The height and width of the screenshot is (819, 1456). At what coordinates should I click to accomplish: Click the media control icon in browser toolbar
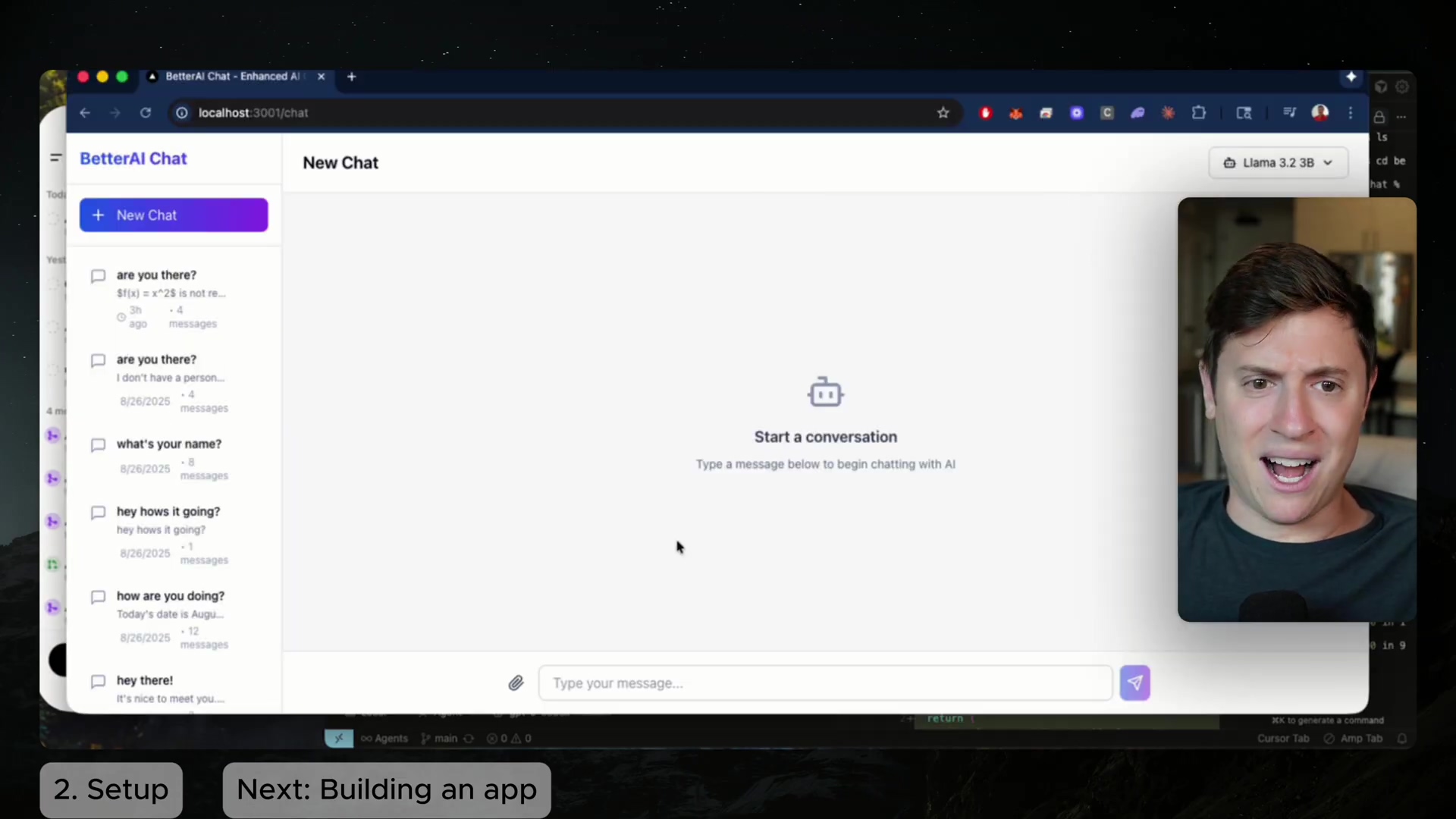click(x=1289, y=113)
